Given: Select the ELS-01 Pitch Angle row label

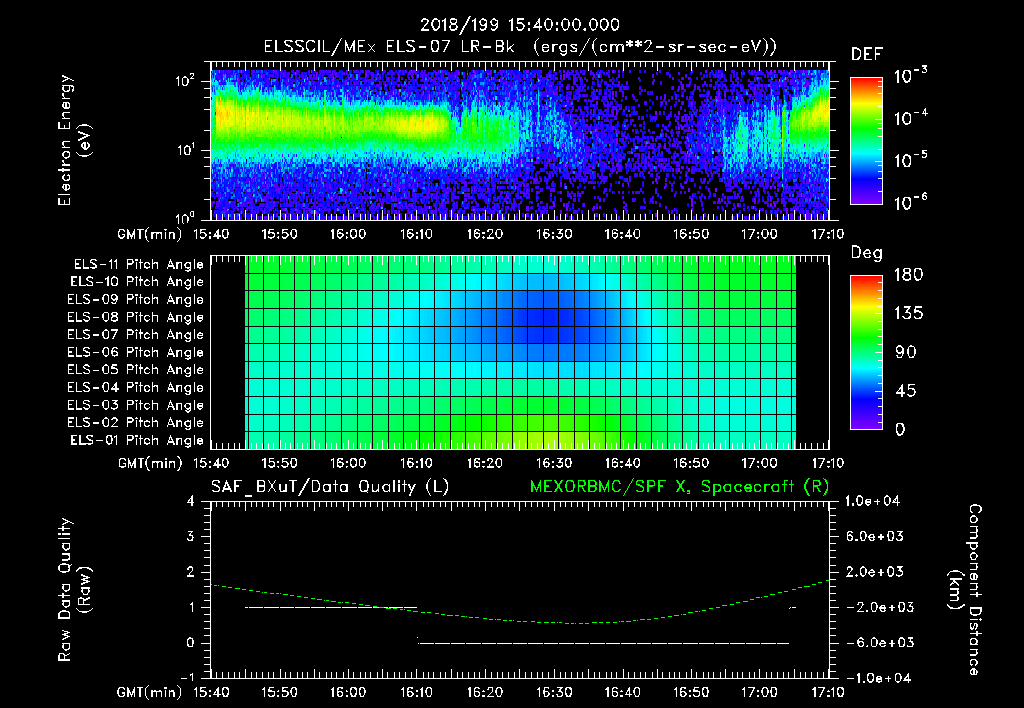Looking at the screenshot, I should (137, 440).
